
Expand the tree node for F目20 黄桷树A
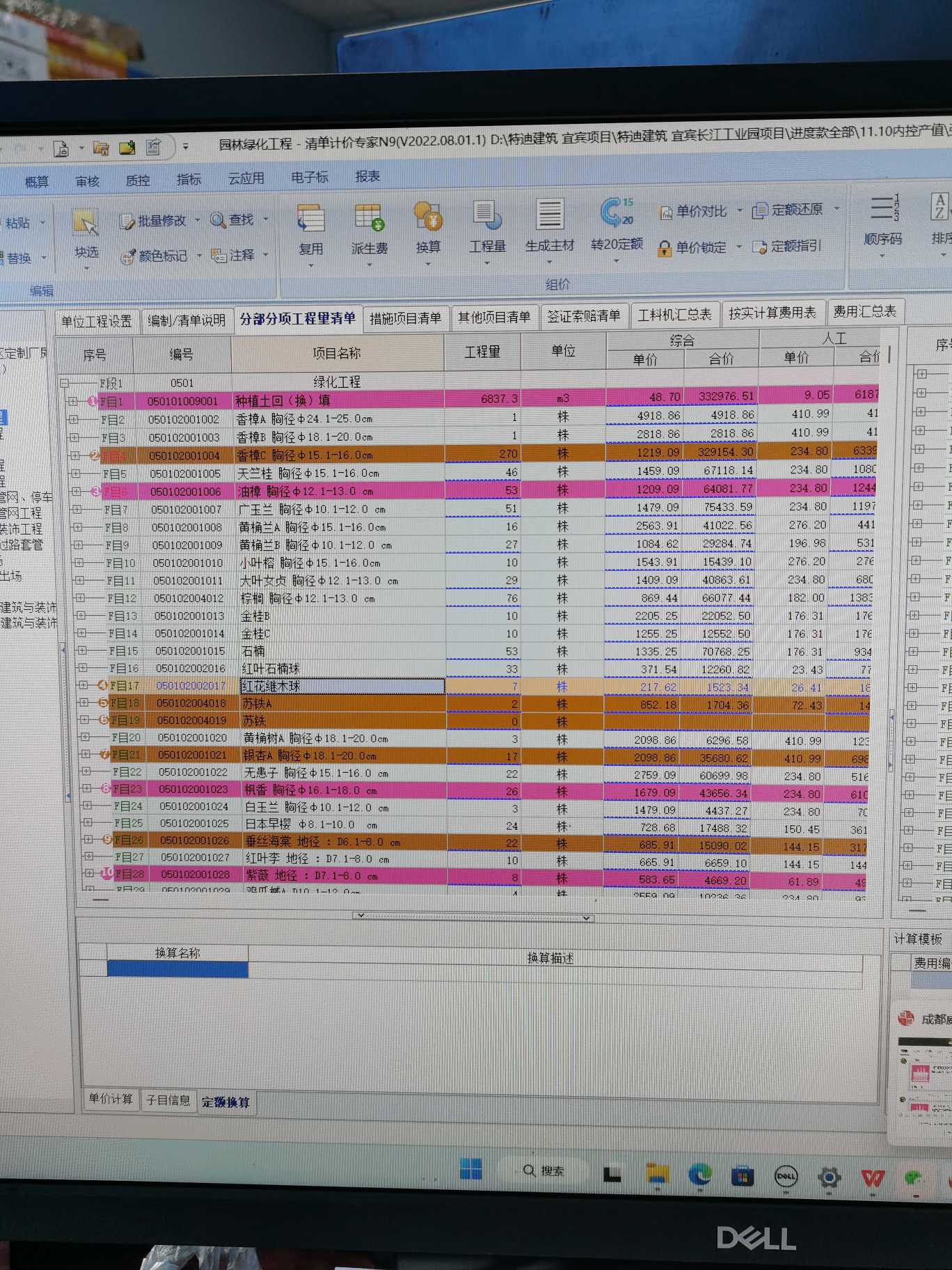coord(84,737)
